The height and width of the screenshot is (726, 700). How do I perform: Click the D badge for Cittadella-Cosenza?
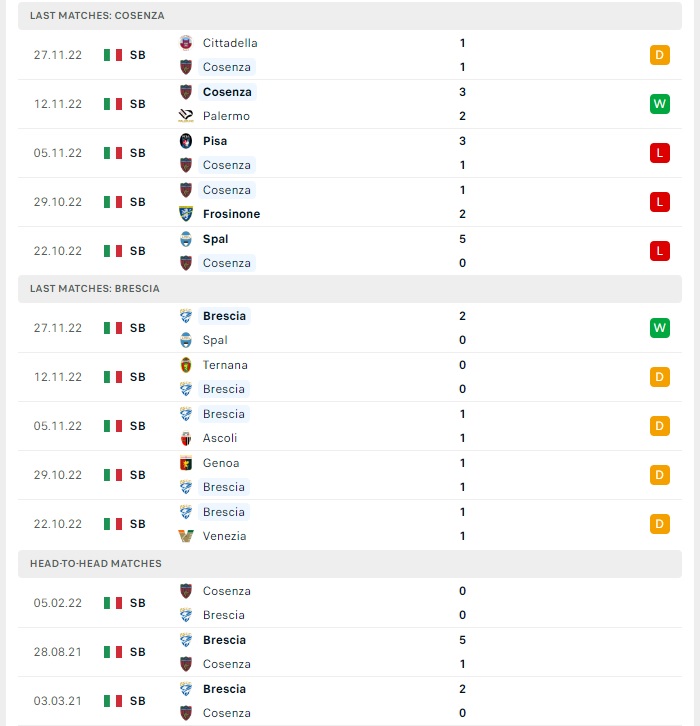click(659, 55)
